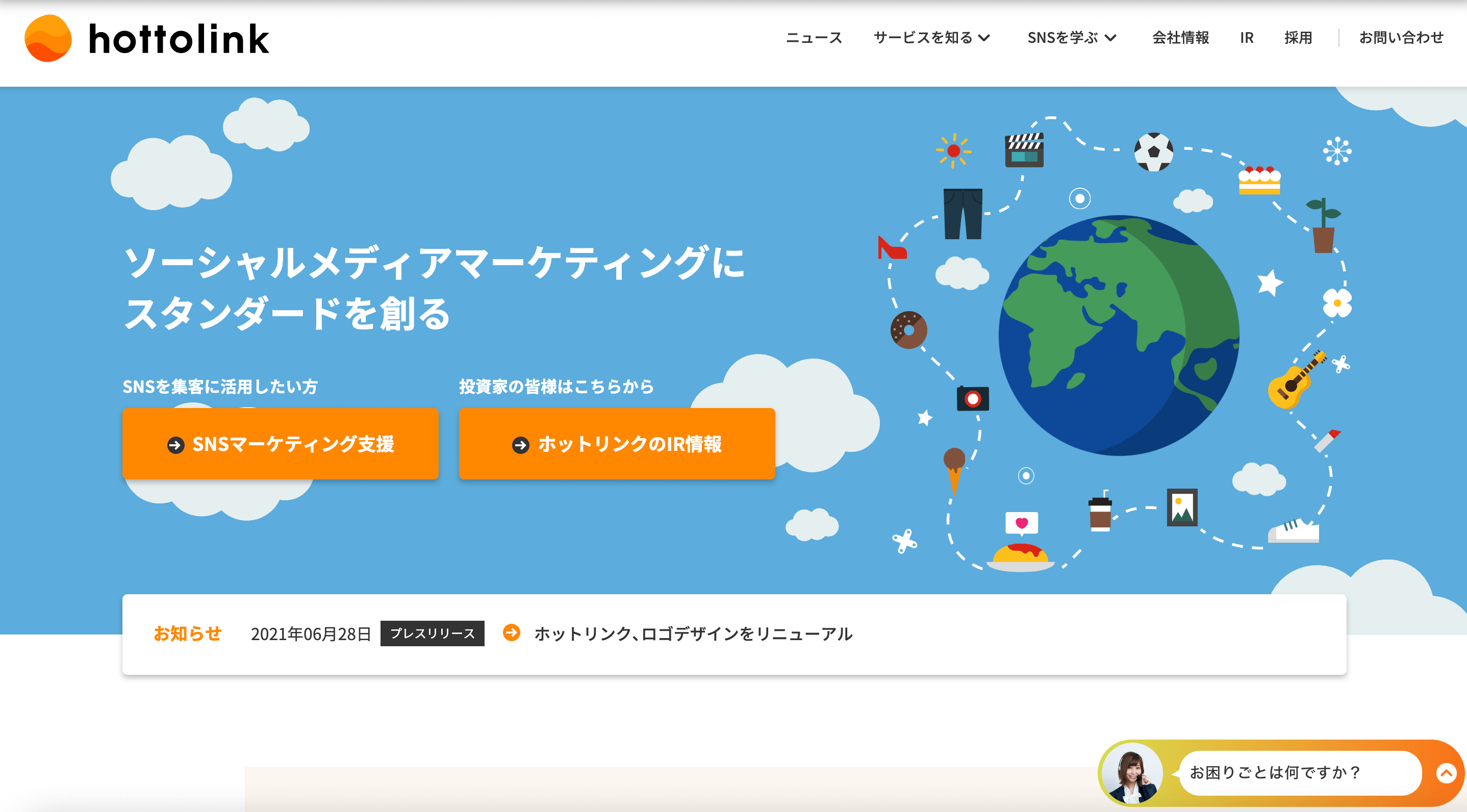The height and width of the screenshot is (812, 1467).
Task: Go to 会社情報 in navigation
Action: click(1180, 38)
